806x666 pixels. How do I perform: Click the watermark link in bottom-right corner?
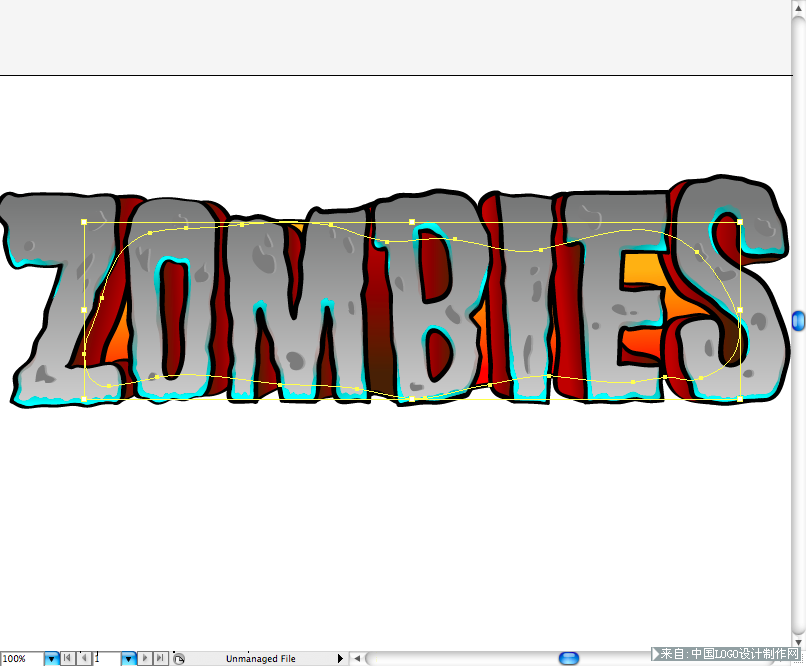(730, 654)
